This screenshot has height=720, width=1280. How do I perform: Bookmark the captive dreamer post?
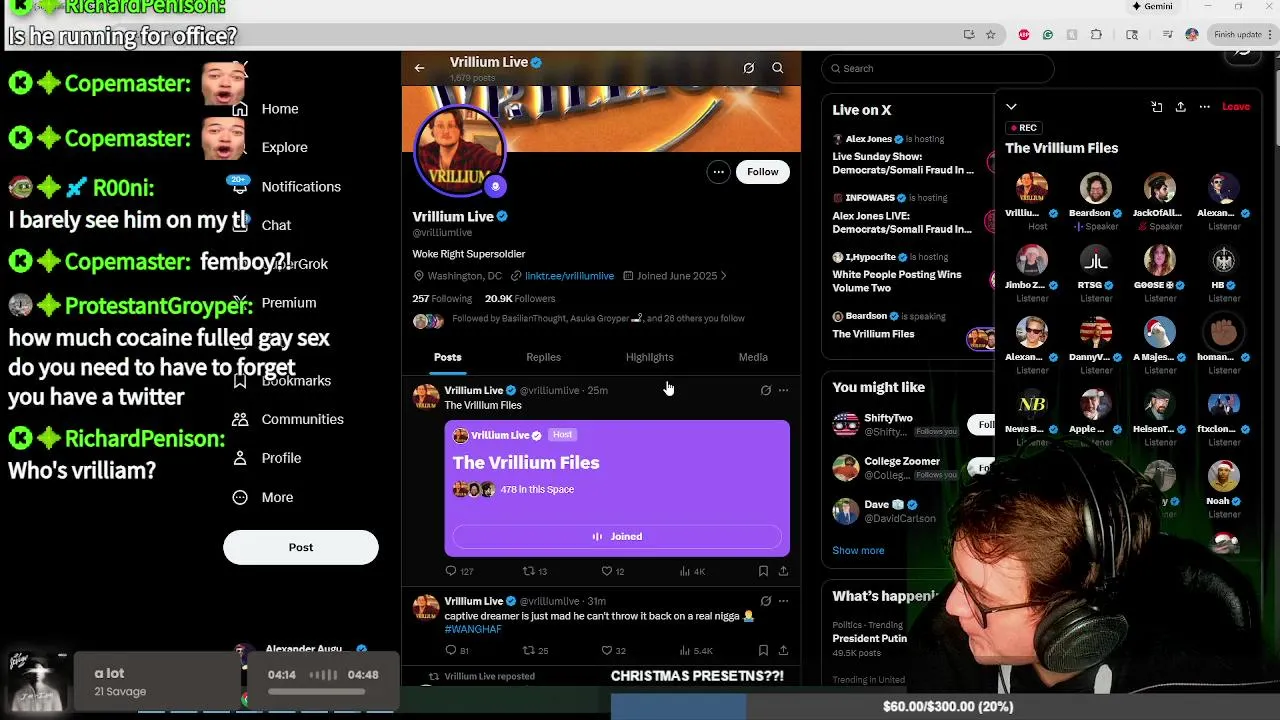coord(763,650)
